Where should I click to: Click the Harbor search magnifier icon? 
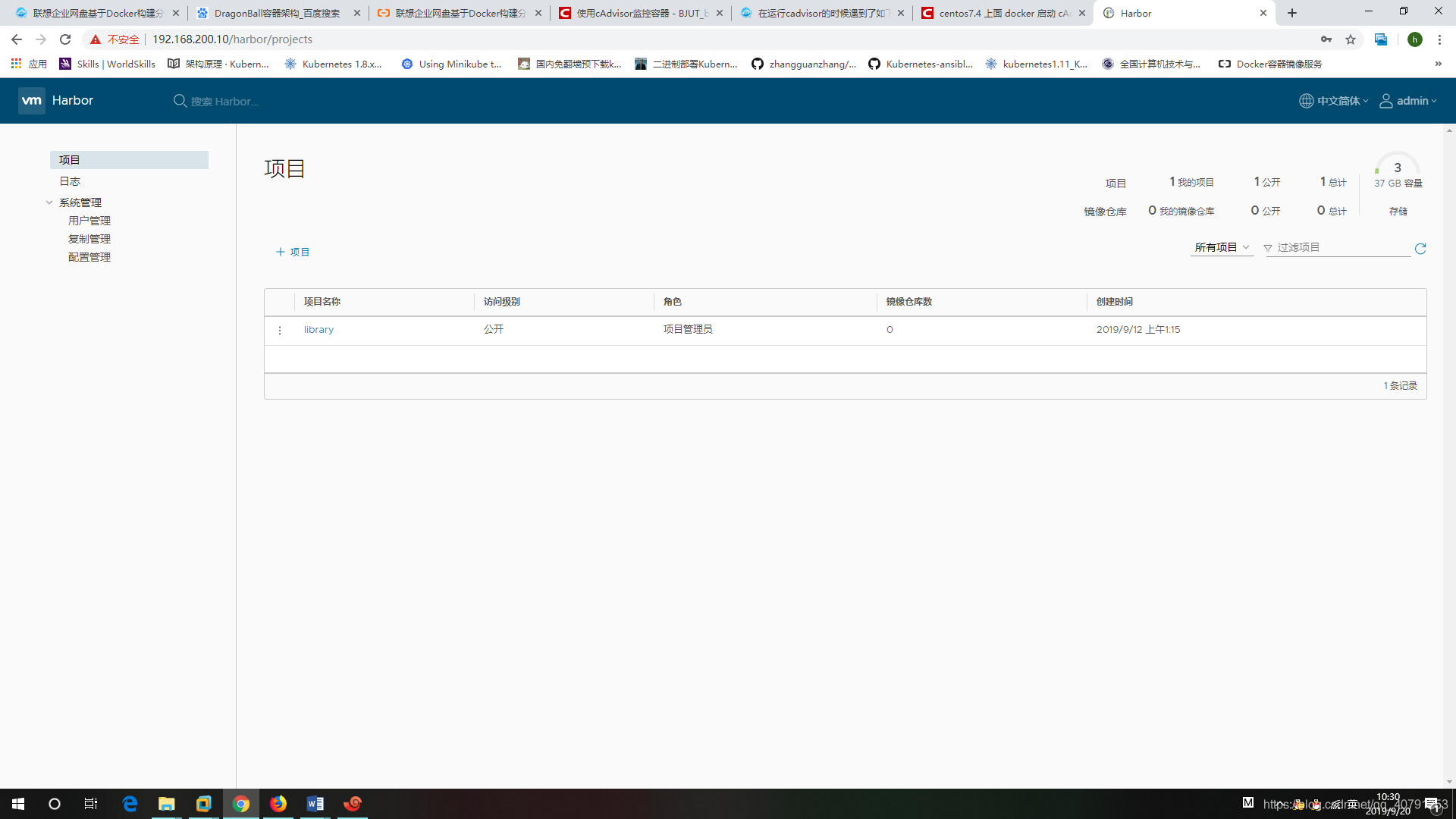[x=180, y=101]
